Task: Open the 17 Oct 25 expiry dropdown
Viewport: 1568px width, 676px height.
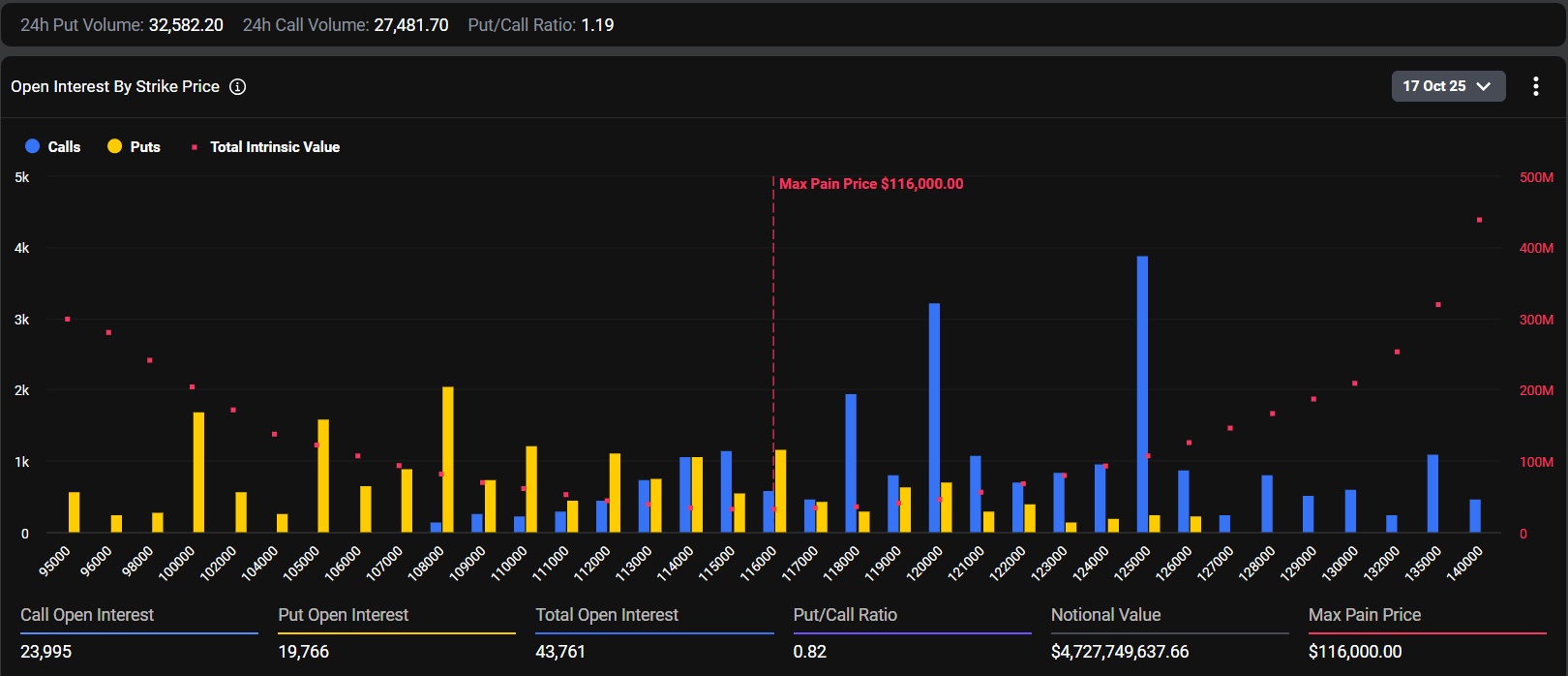Action: tap(1447, 86)
